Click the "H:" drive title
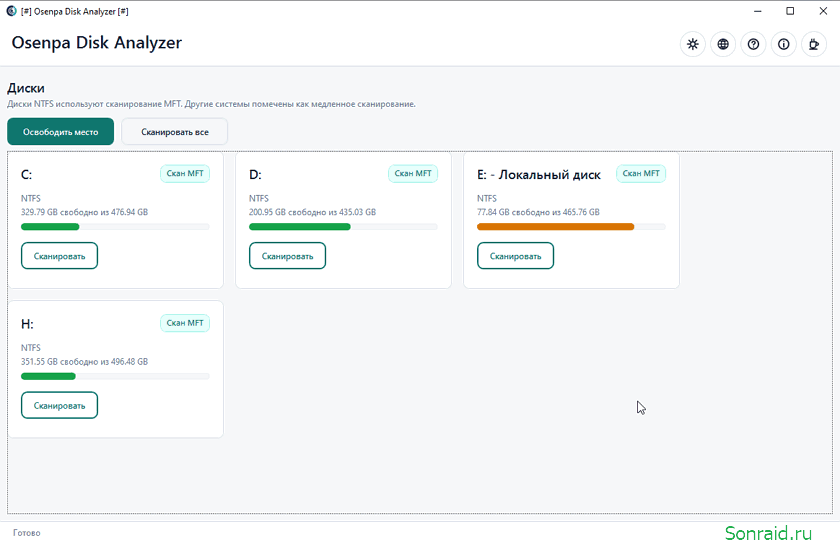The height and width of the screenshot is (543, 840). (27, 324)
